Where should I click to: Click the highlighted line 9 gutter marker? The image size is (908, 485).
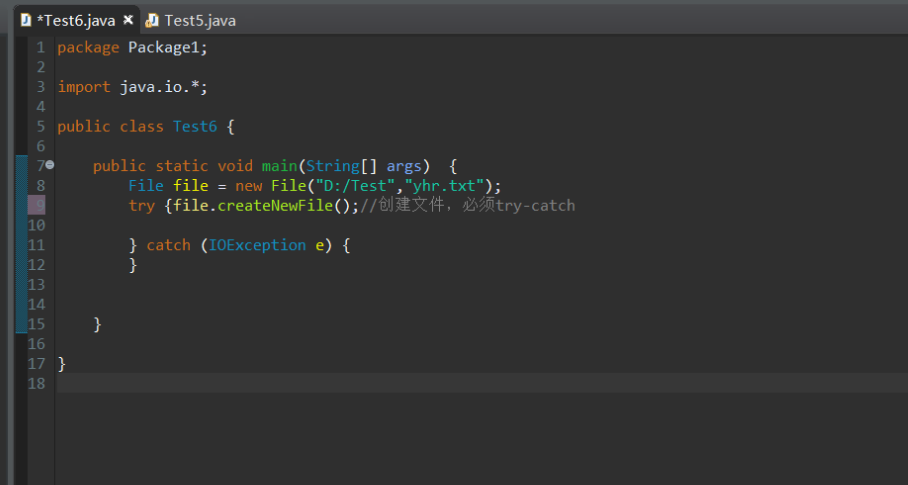(36, 205)
